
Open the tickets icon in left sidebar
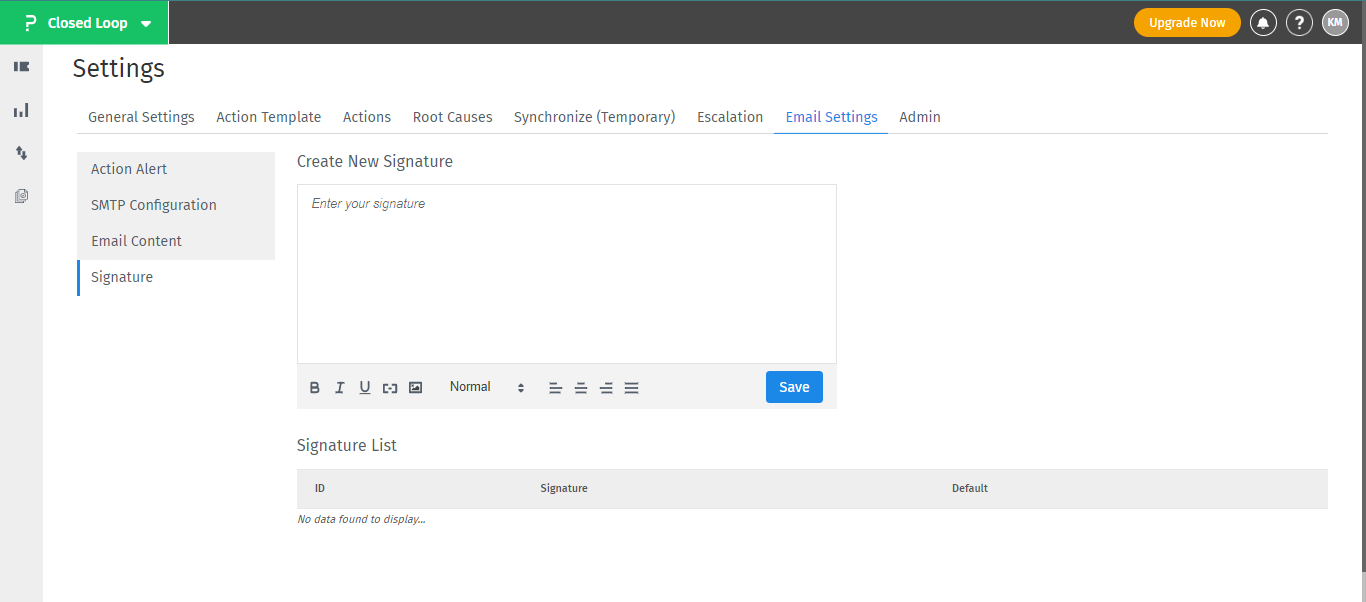(21, 67)
